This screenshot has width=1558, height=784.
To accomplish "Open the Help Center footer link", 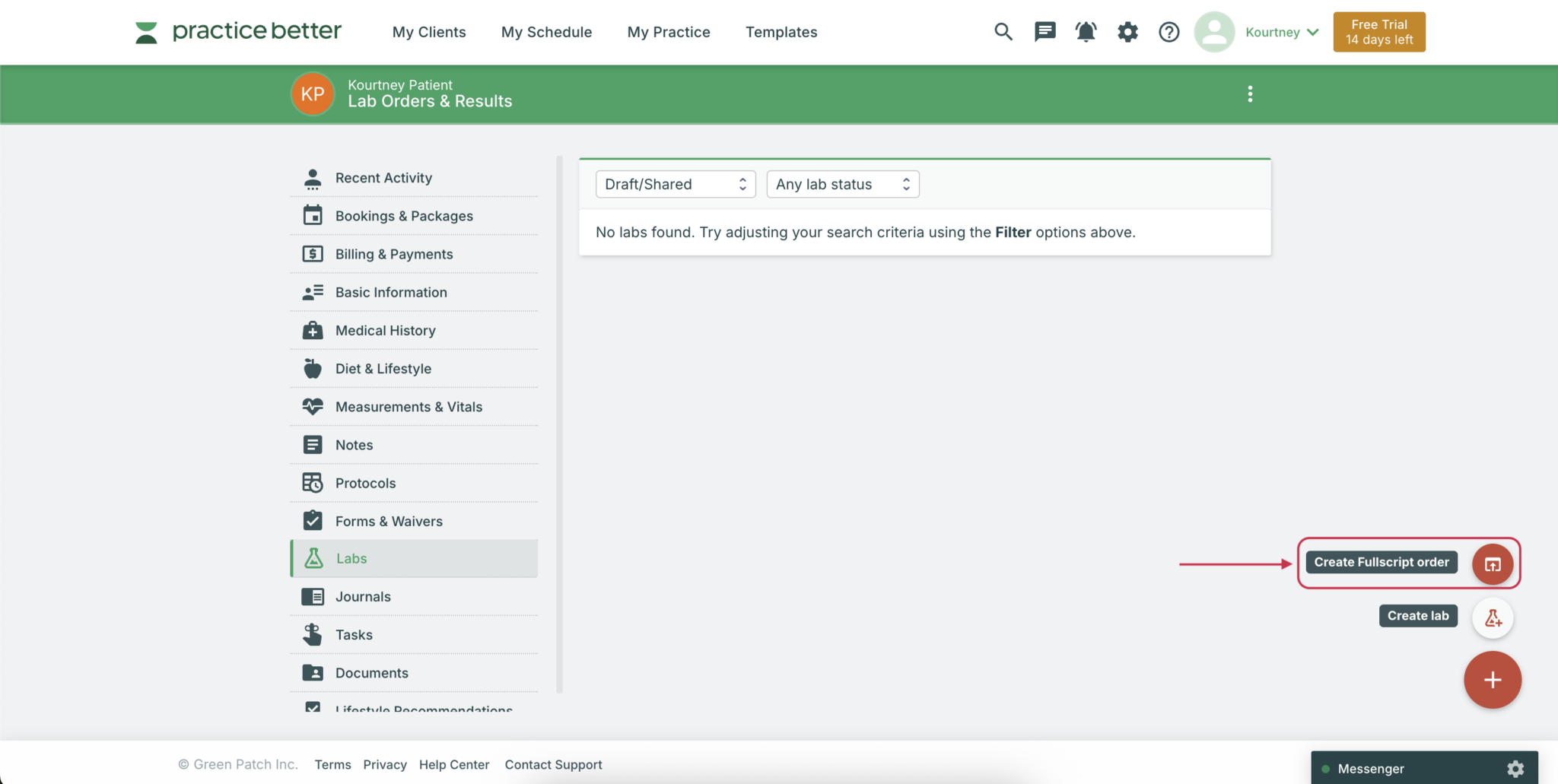I will pyautogui.click(x=454, y=764).
